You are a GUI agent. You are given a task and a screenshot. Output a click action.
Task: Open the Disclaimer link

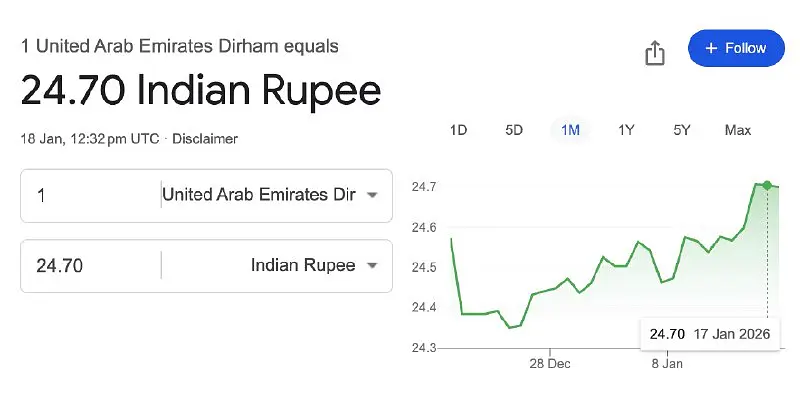click(205, 139)
